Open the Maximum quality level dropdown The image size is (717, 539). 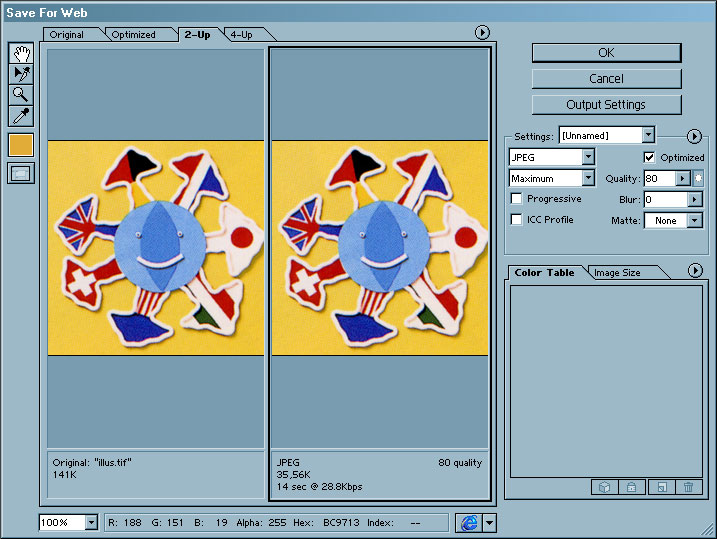pos(588,178)
